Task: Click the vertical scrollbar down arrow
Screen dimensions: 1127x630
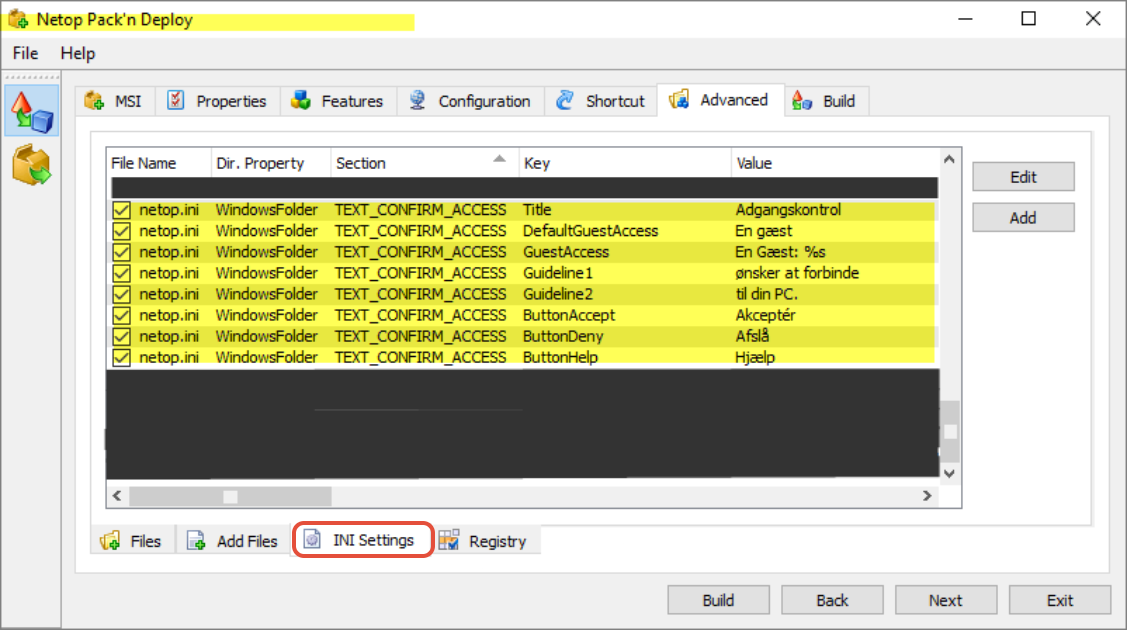Action: (x=949, y=473)
